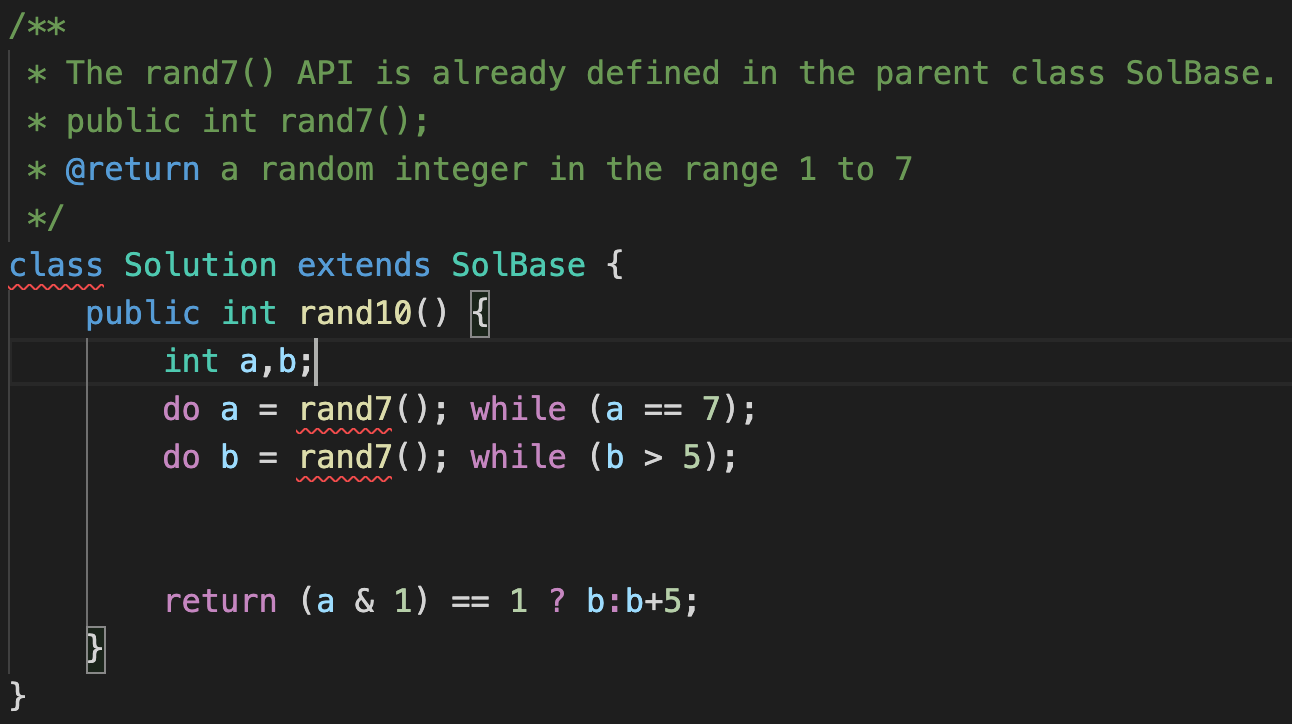Screen dimensions: 1292x724
Task: Click "while" before the (b > 5) condition
Action: click(x=518, y=458)
